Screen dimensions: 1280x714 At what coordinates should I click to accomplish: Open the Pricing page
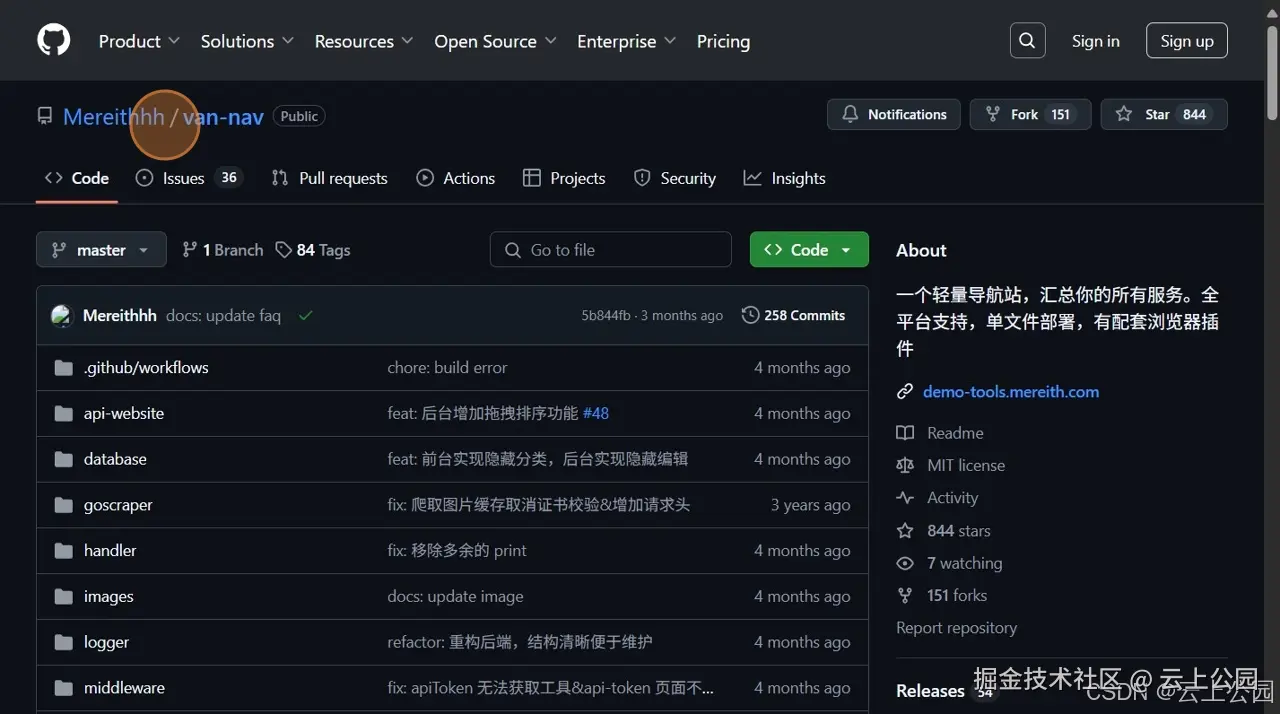coord(723,41)
